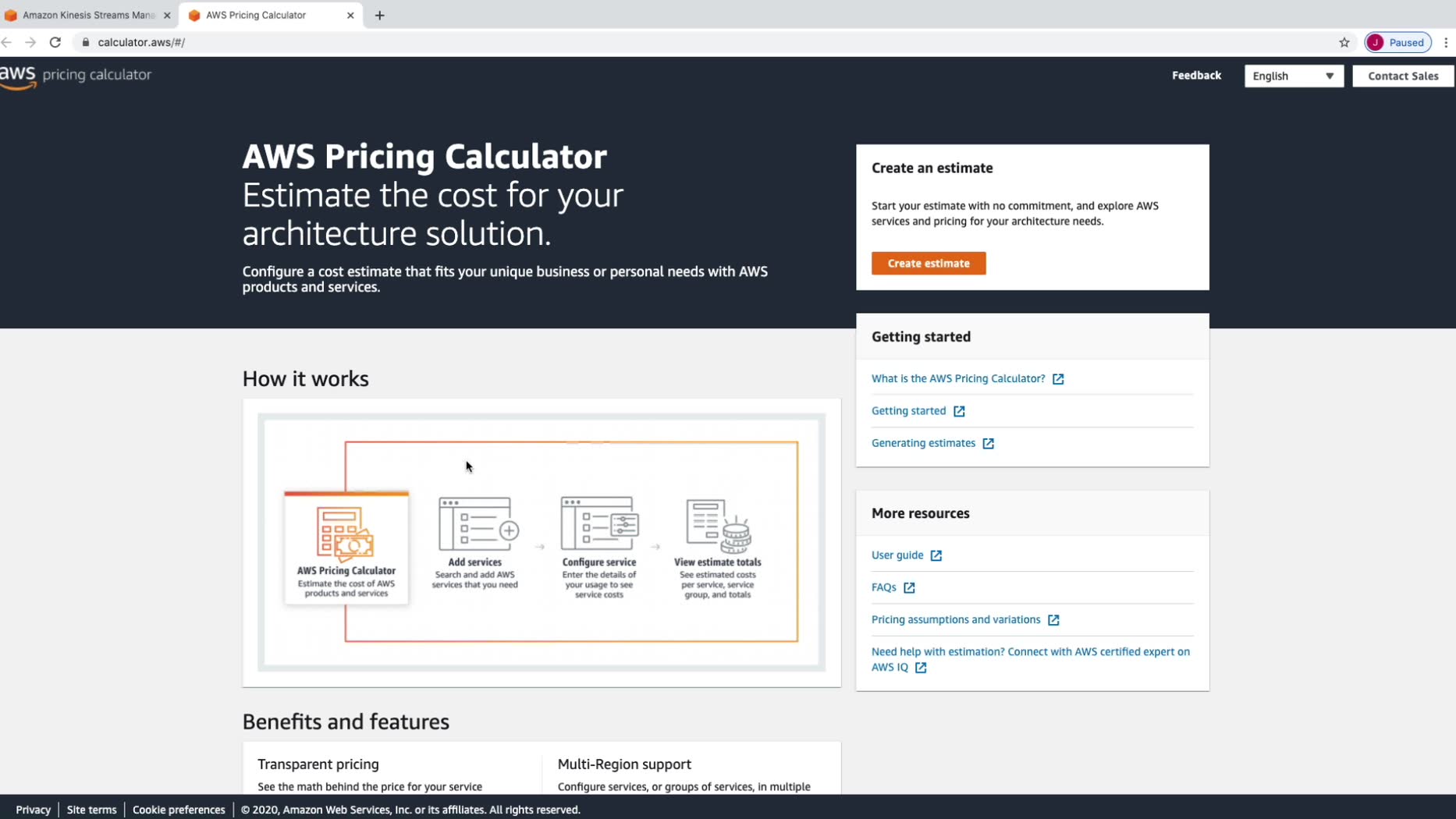Open the English language dropdown
The height and width of the screenshot is (819, 1456).
[x=1293, y=76]
